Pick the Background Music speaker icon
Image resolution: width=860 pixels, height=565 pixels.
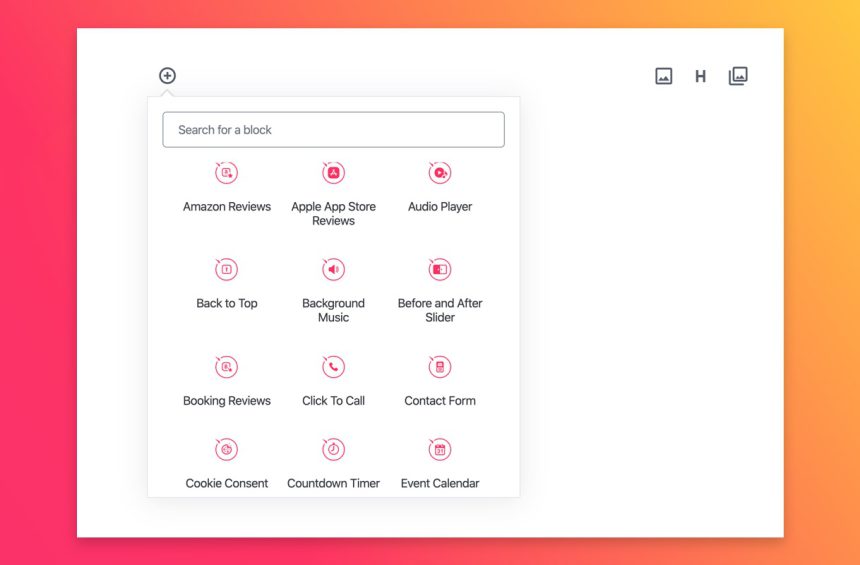pos(334,270)
